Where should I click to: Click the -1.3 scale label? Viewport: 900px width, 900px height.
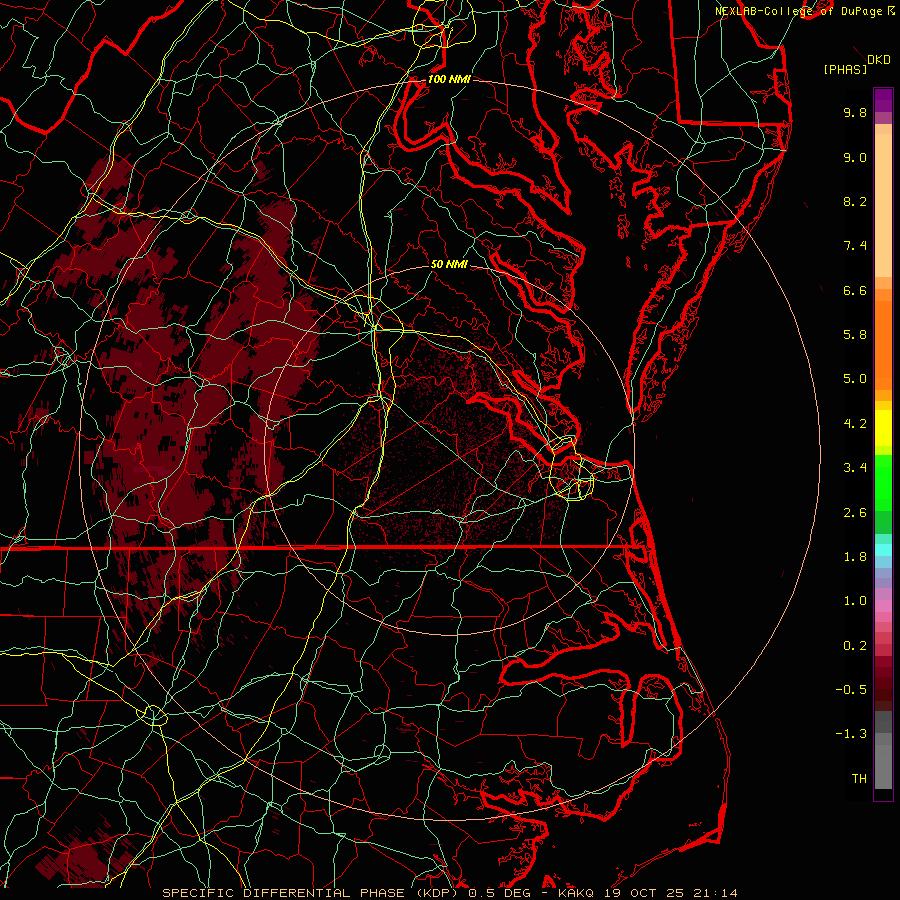point(851,734)
